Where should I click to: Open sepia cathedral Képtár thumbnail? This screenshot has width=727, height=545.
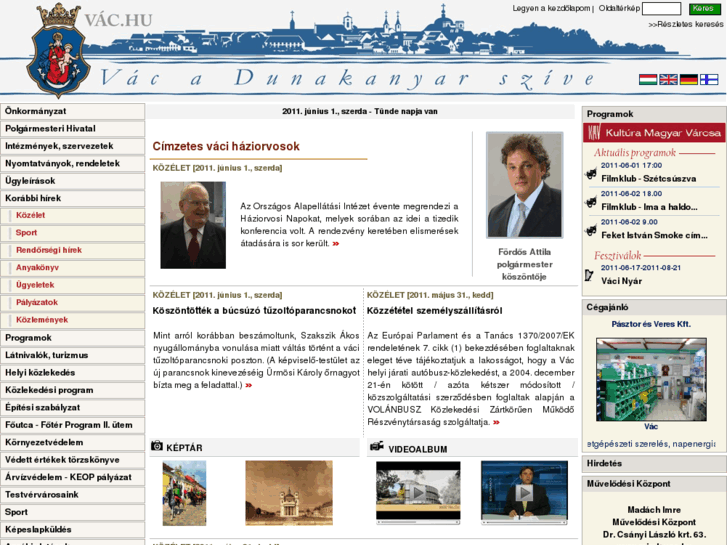click(x=289, y=493)
